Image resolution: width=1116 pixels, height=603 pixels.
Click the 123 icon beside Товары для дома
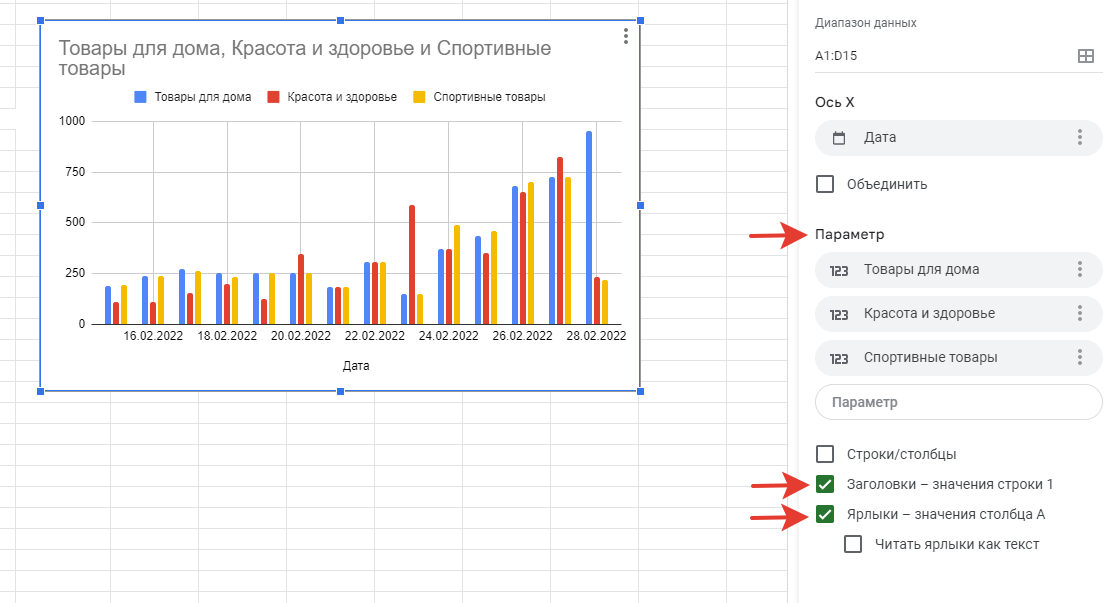tap(839, 270)
